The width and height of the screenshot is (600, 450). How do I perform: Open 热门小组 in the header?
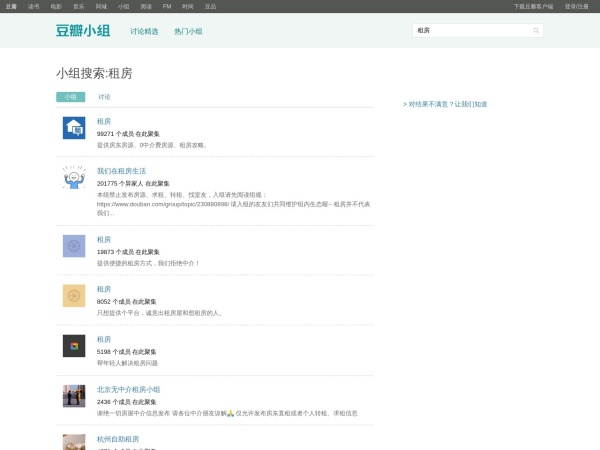188,31
